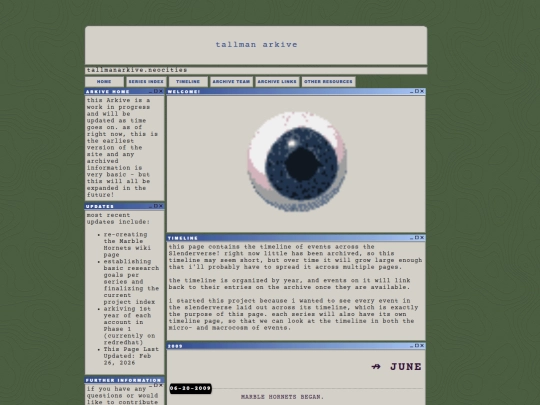Minimize the WELCOME! window panel
This screenshot has width=540, height=405.
[412, 92]
